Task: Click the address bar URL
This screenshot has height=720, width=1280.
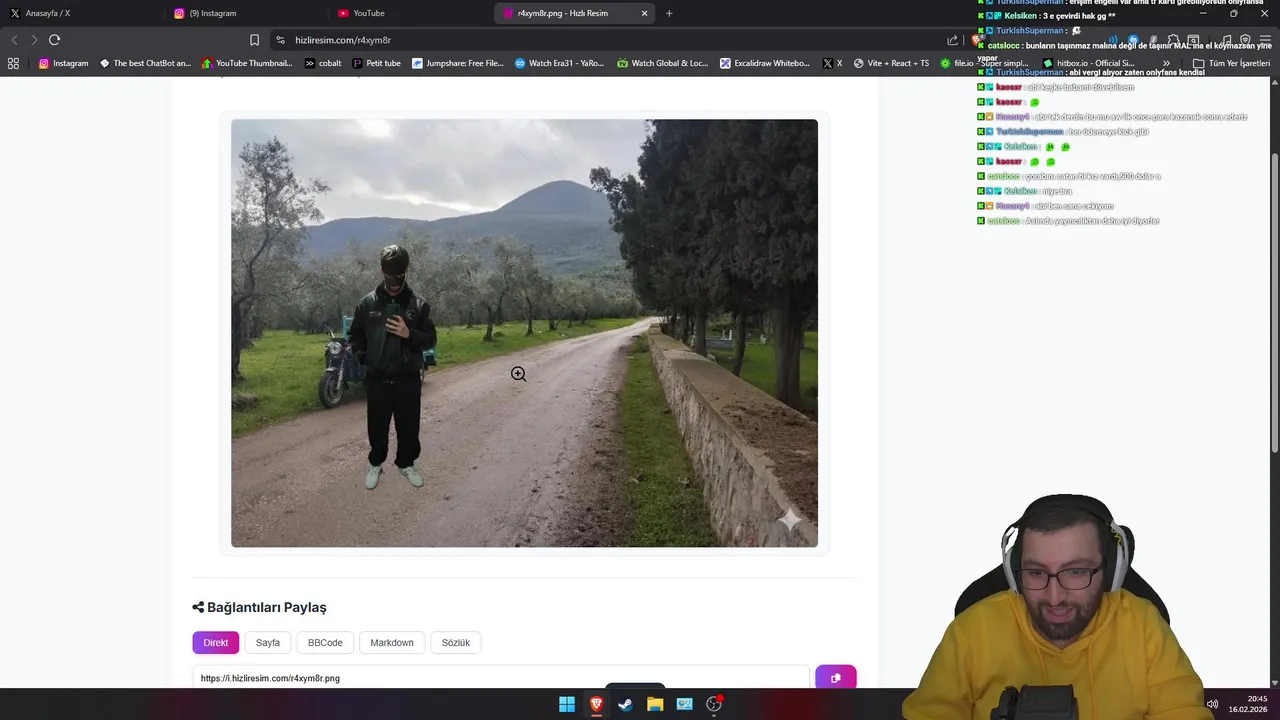Action: 343,40
